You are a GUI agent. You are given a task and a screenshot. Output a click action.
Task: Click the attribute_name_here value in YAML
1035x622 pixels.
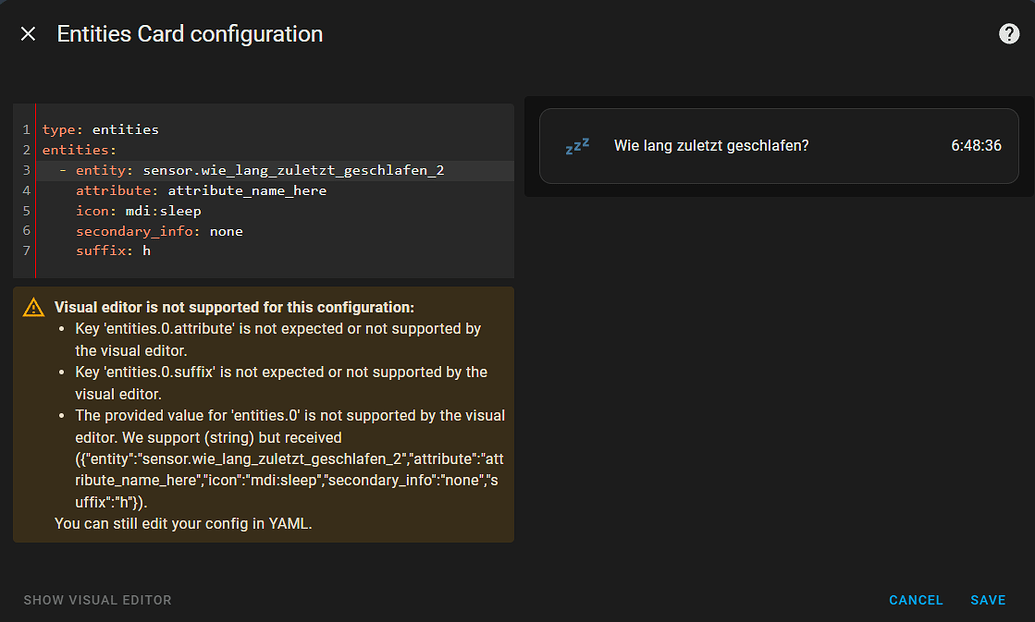pos(247,191)
